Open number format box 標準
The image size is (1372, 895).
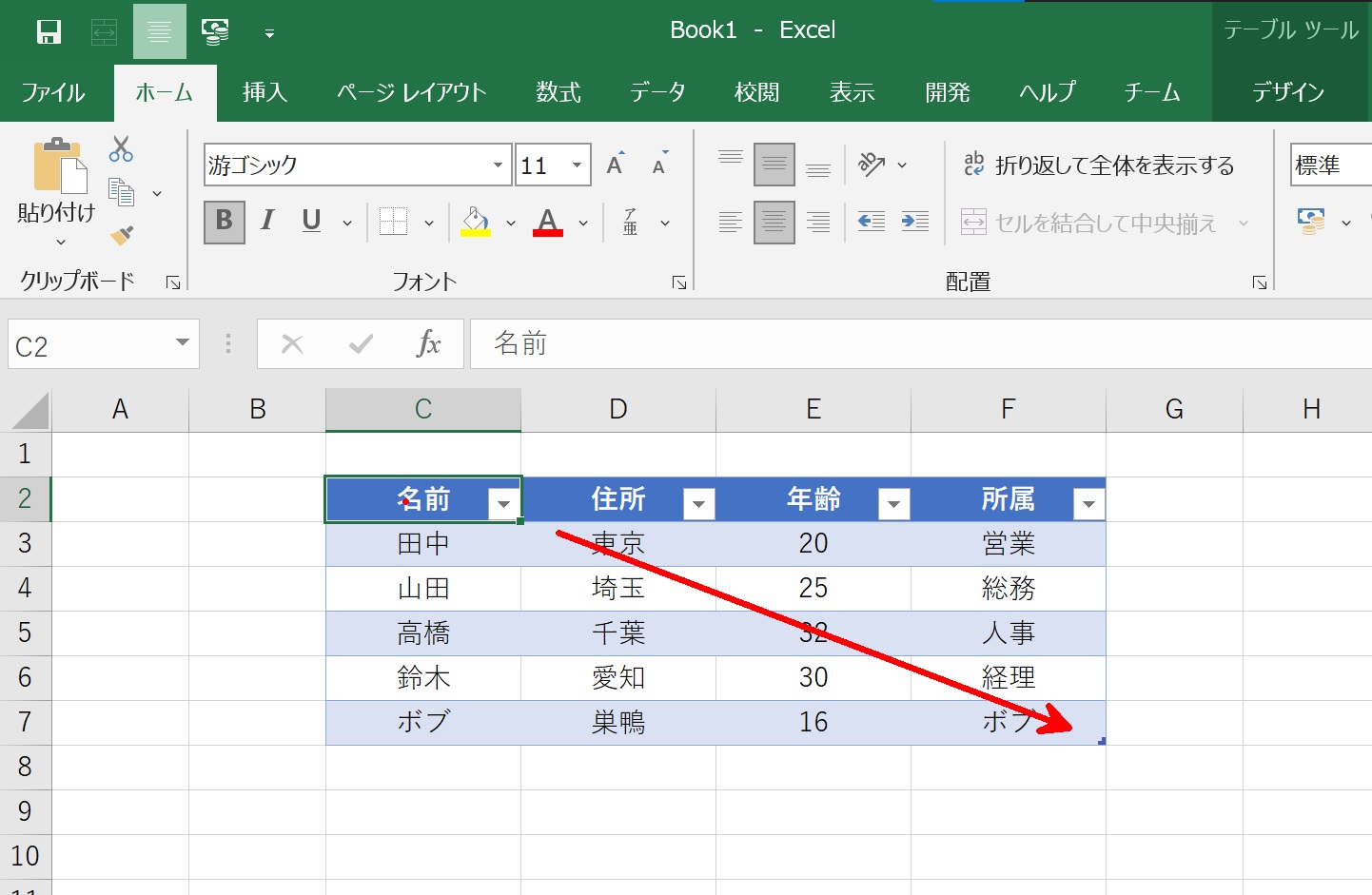point(1331,165)
